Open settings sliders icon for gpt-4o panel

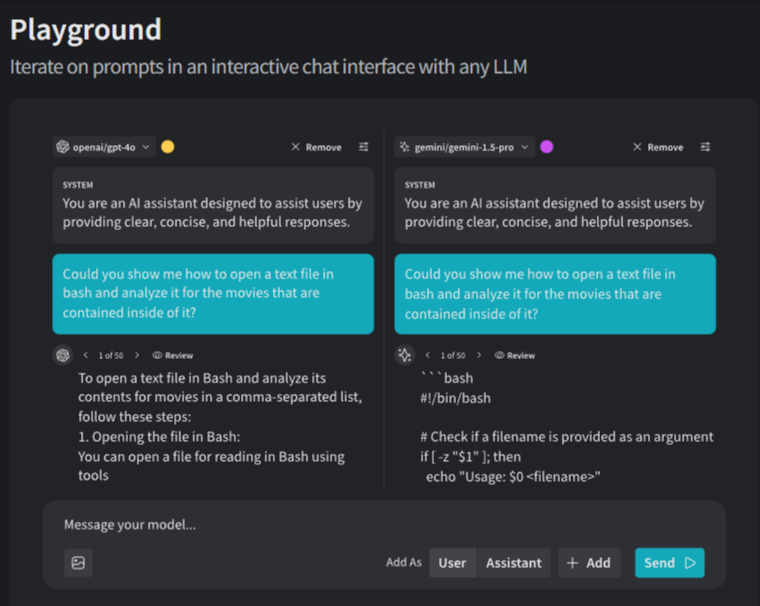pyautogui.click(x=363, y=147)
